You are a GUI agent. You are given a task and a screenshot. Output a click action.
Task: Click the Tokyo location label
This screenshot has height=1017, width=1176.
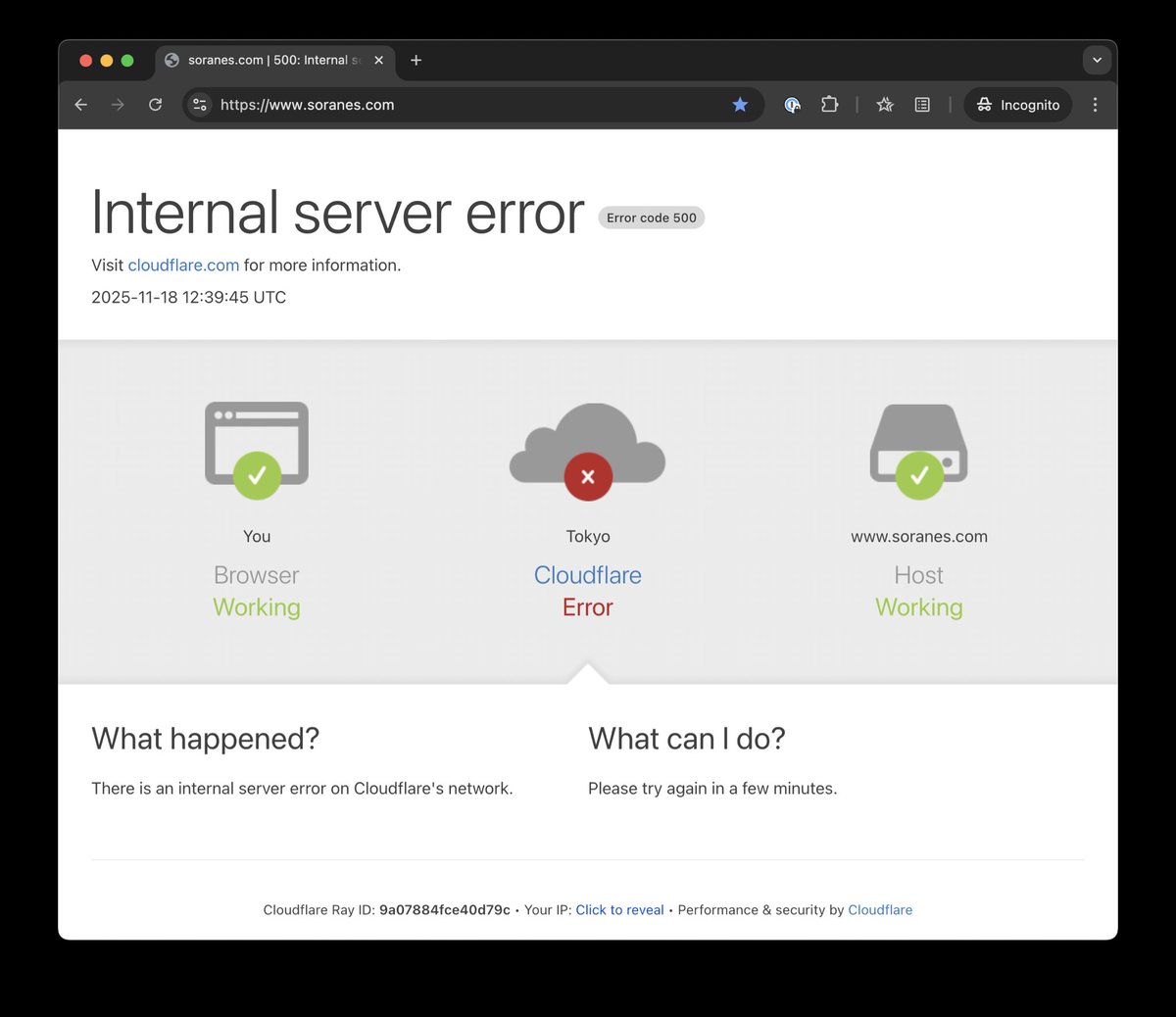(x=588, y=537)
